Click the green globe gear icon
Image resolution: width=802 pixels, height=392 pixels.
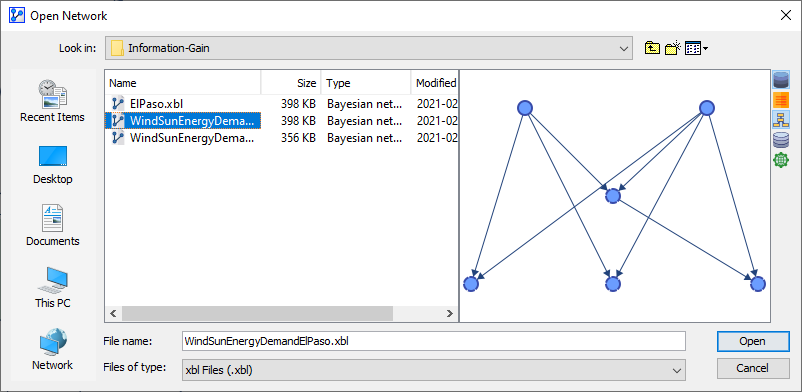pos(781,160)
